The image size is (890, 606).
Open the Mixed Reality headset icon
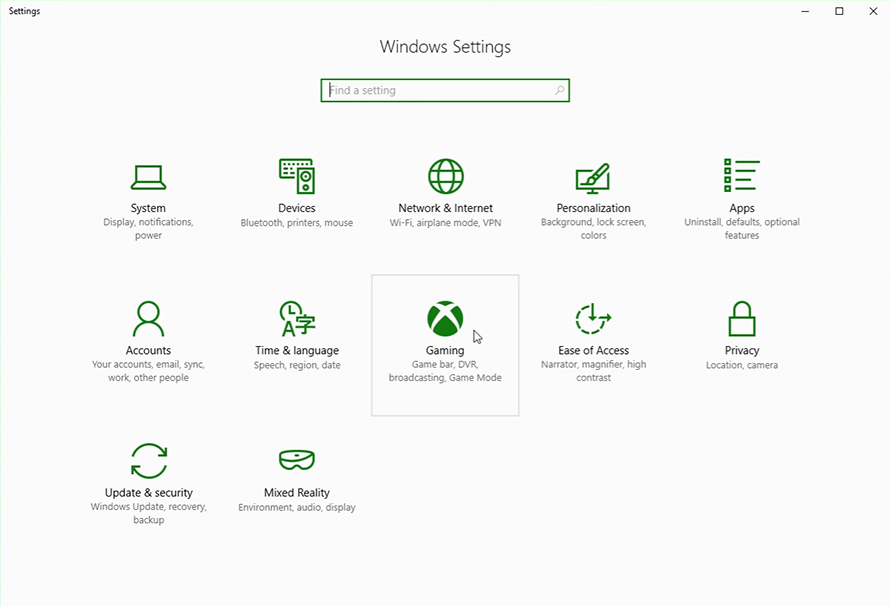point(297,460)
